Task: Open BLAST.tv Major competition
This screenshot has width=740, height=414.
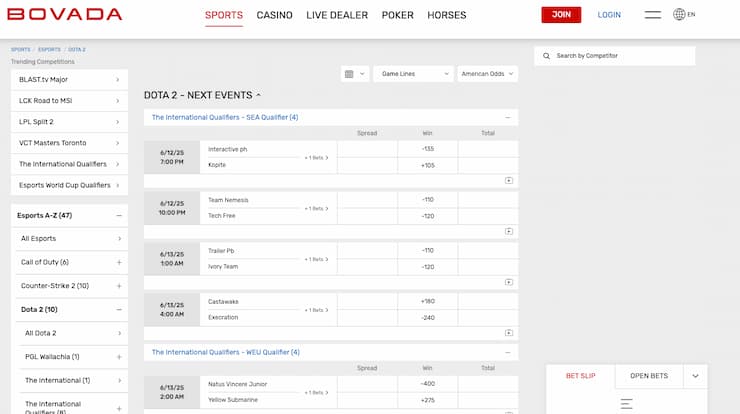Action: coord(69,79)
